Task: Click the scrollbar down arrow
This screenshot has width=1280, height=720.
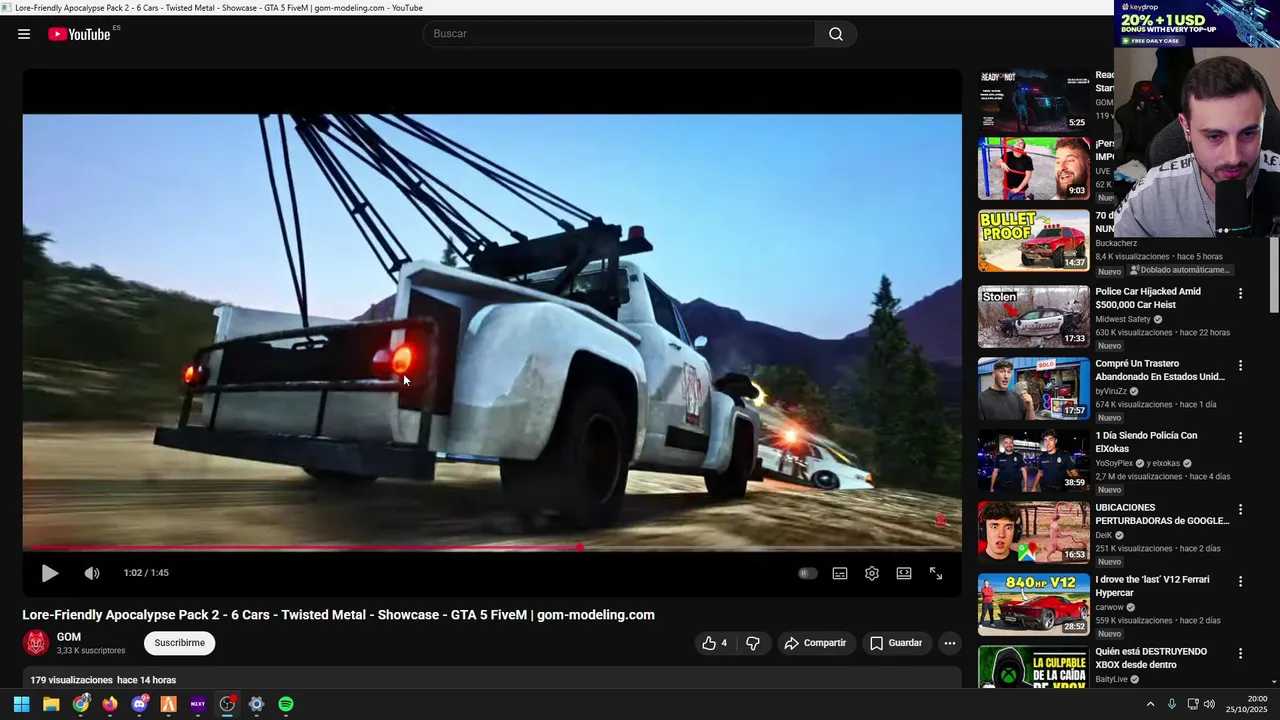Action: coord(1274,682)
